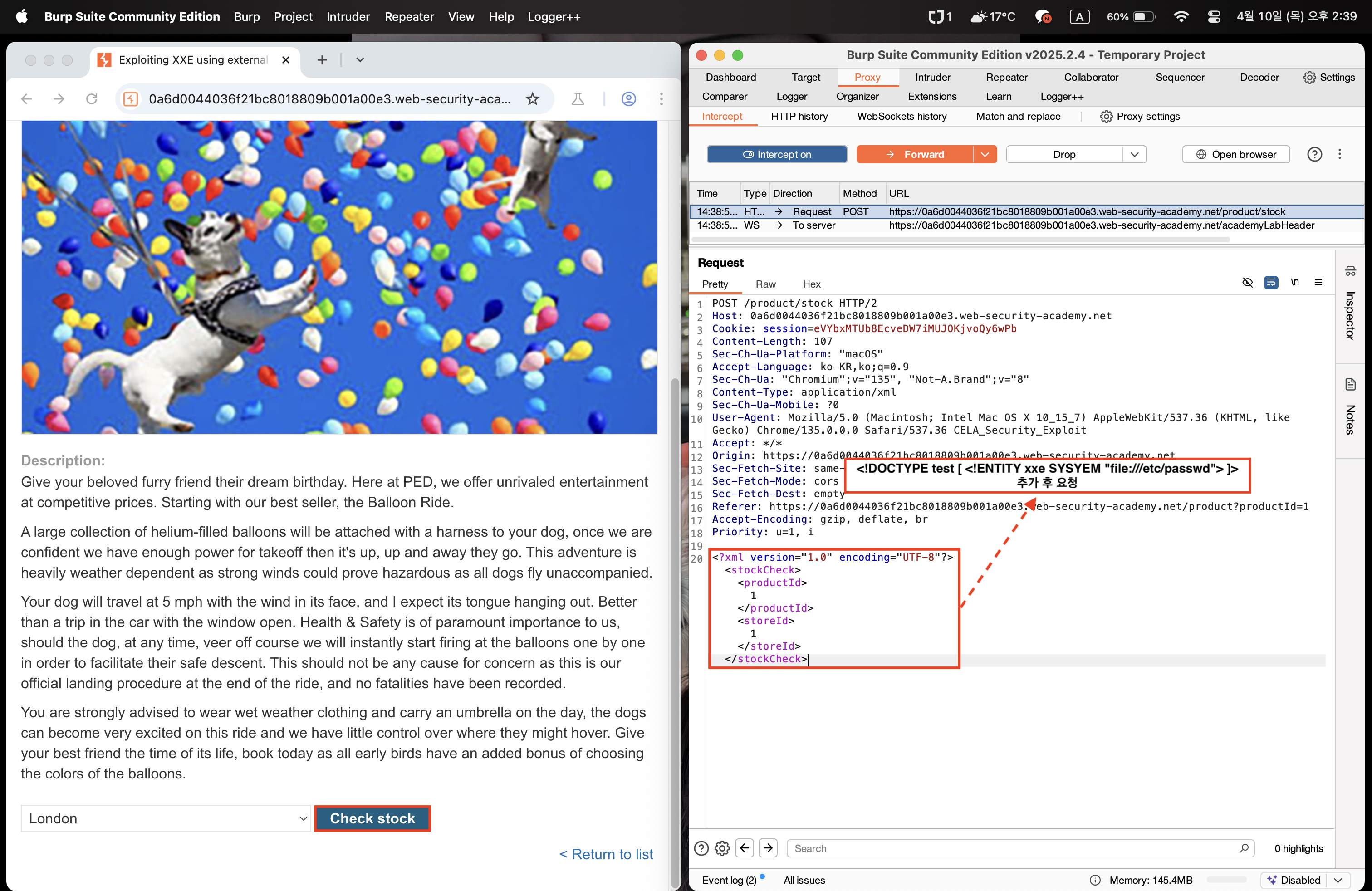This screenshot has height=891, width=1372.
Task: Open the intercept help question icon
Action: [1315, 154]
